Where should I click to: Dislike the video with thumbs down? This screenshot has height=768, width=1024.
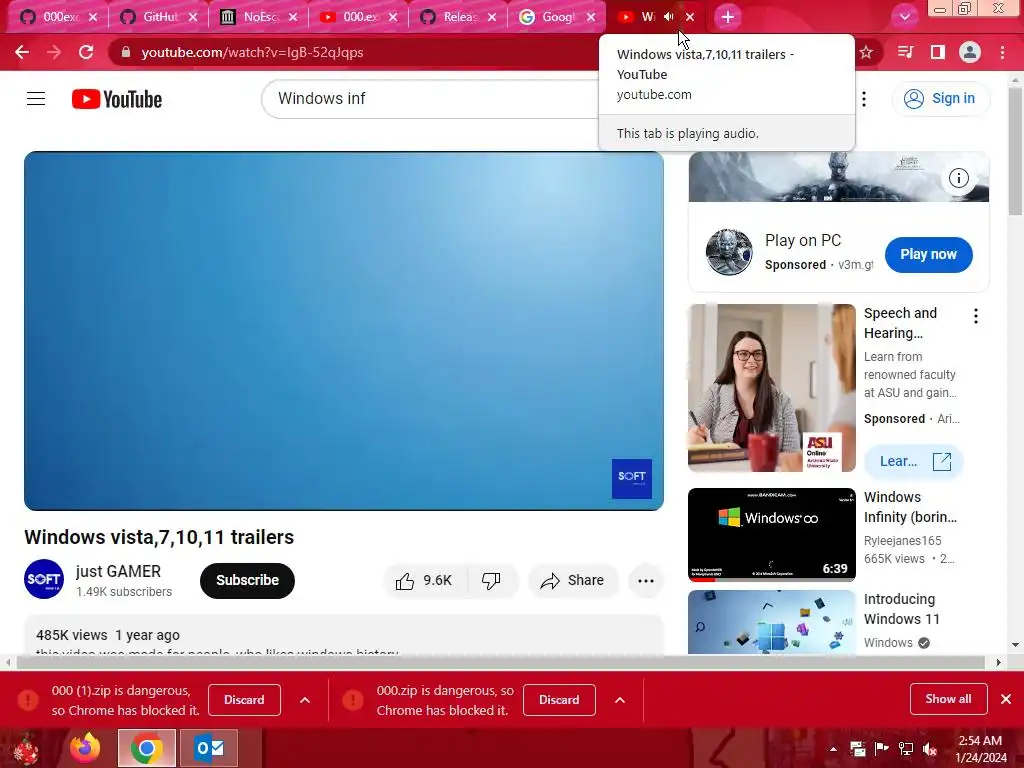pos(492,581)
